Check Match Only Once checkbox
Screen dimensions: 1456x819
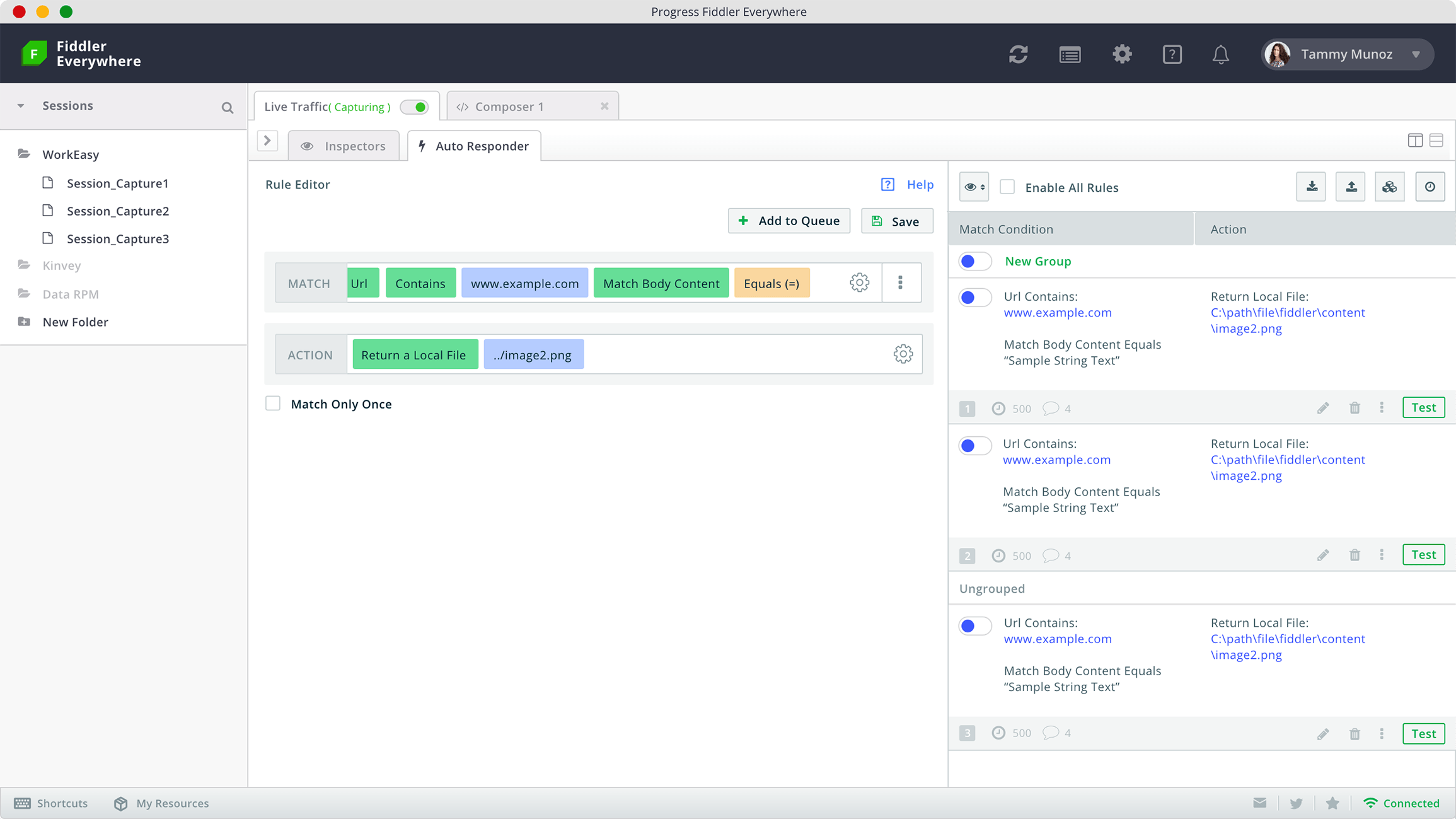273,404
